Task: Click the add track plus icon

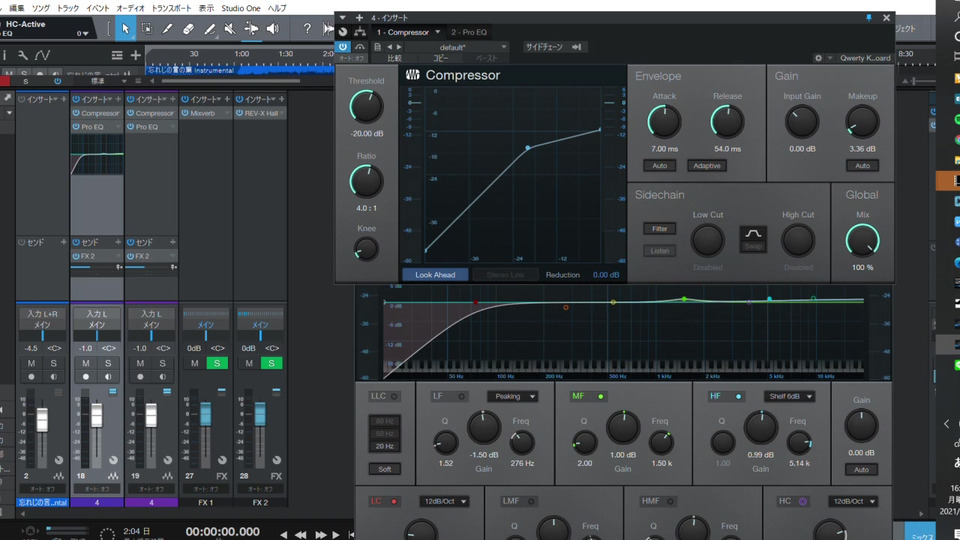Action: [135, 55]
